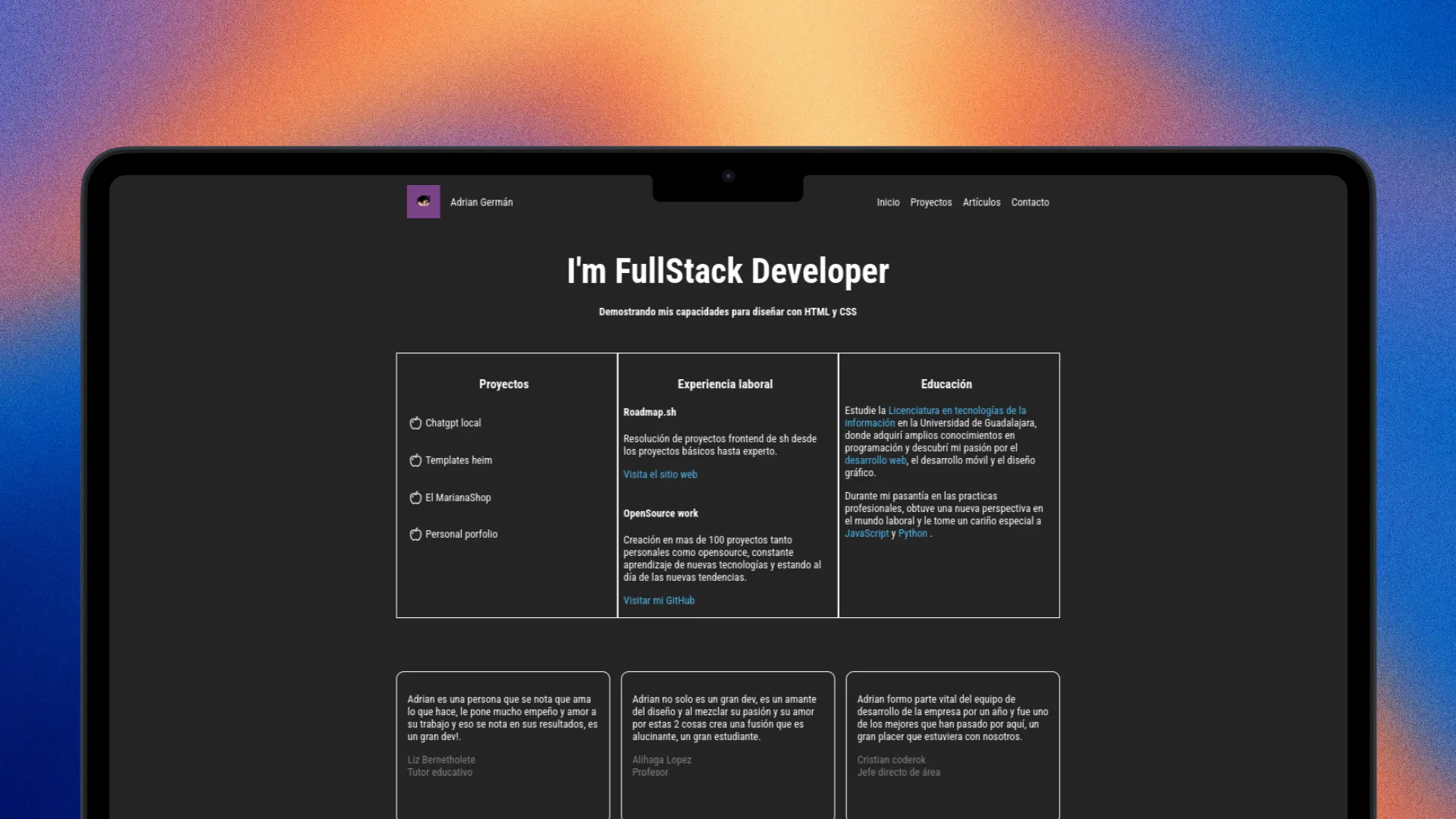Screen dimensions: 1456x819
Task: Click the Jefe directo de área text
Action: pos(899,772)
